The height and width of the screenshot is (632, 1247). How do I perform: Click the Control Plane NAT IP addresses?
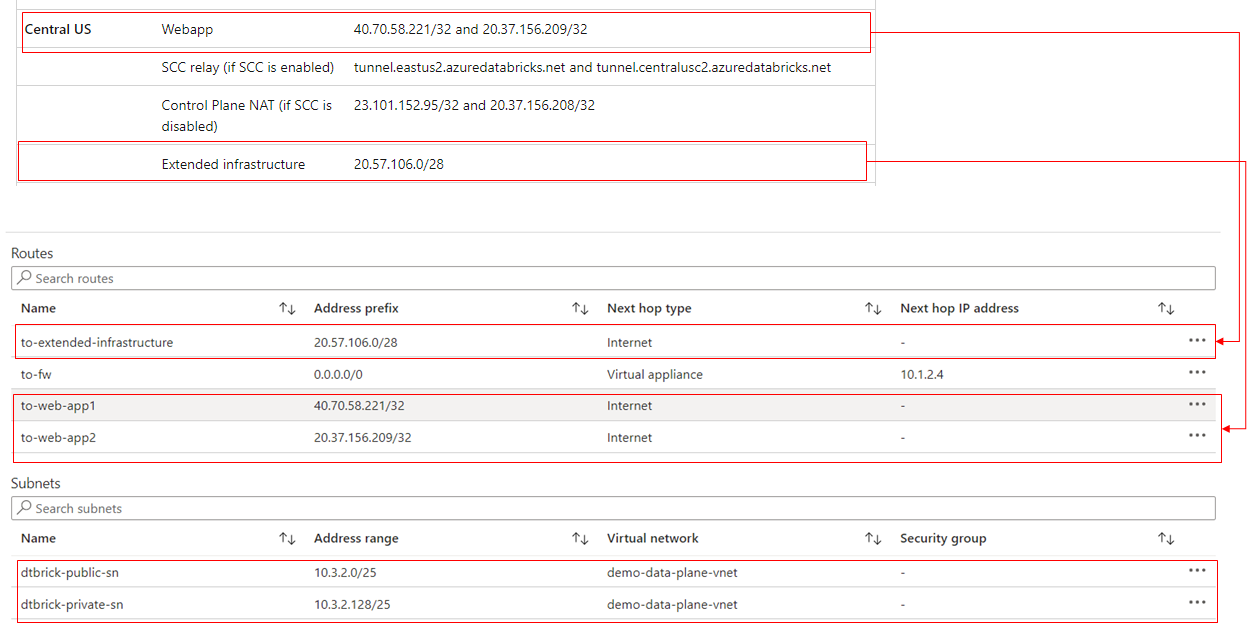click(474, 104)
